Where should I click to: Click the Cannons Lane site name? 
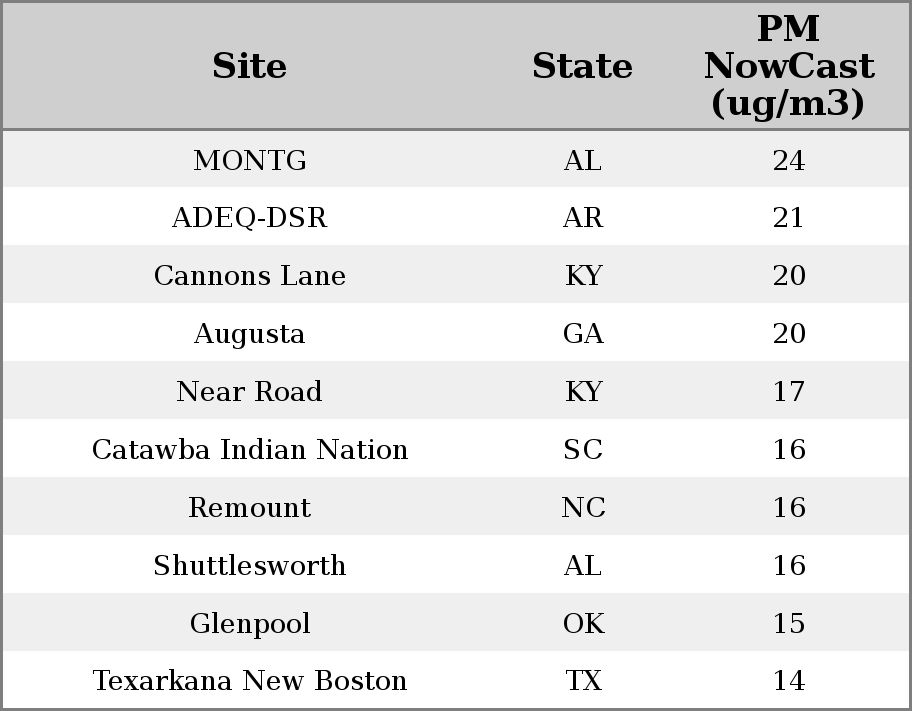click(x=250, y=276)
